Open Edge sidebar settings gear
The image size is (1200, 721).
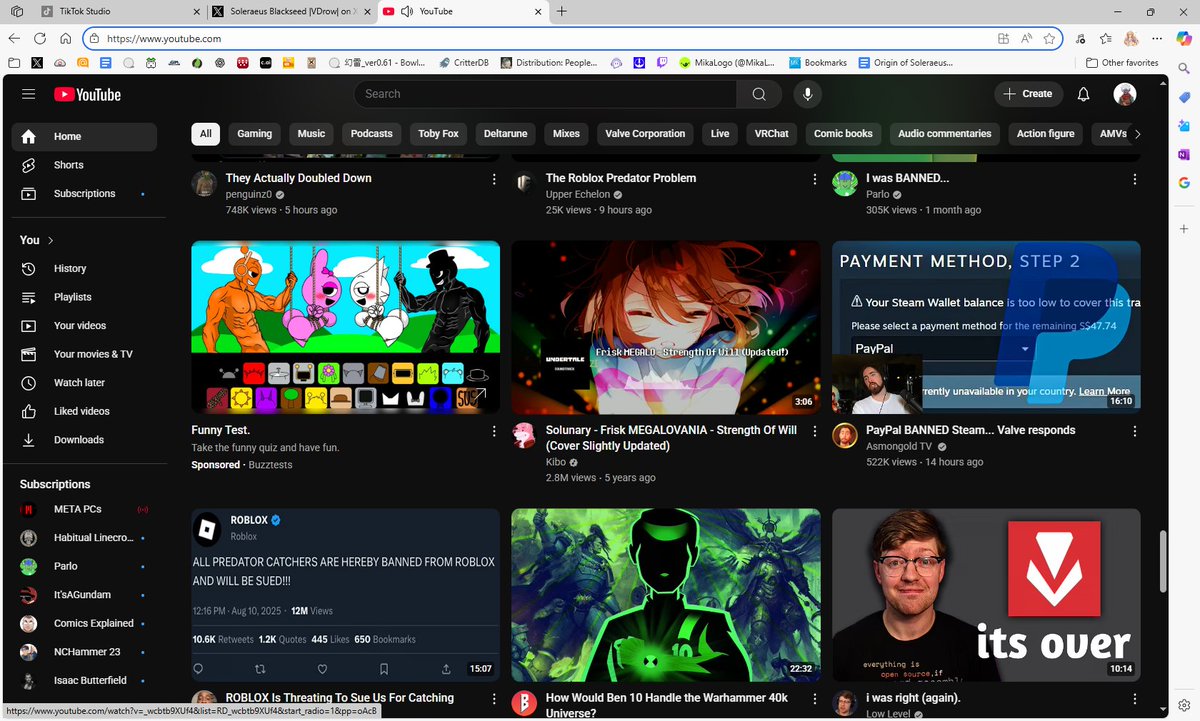click(1184, 705)
